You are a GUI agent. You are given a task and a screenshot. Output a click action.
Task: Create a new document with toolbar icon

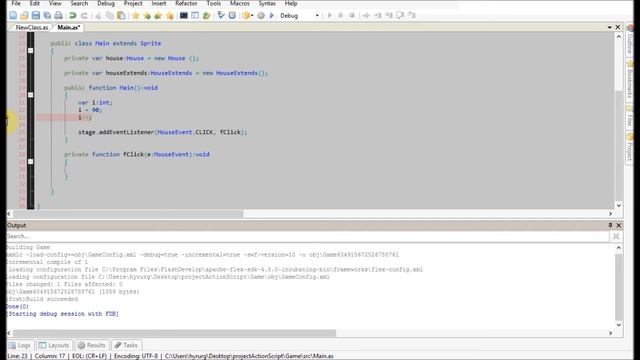[13, 16]
